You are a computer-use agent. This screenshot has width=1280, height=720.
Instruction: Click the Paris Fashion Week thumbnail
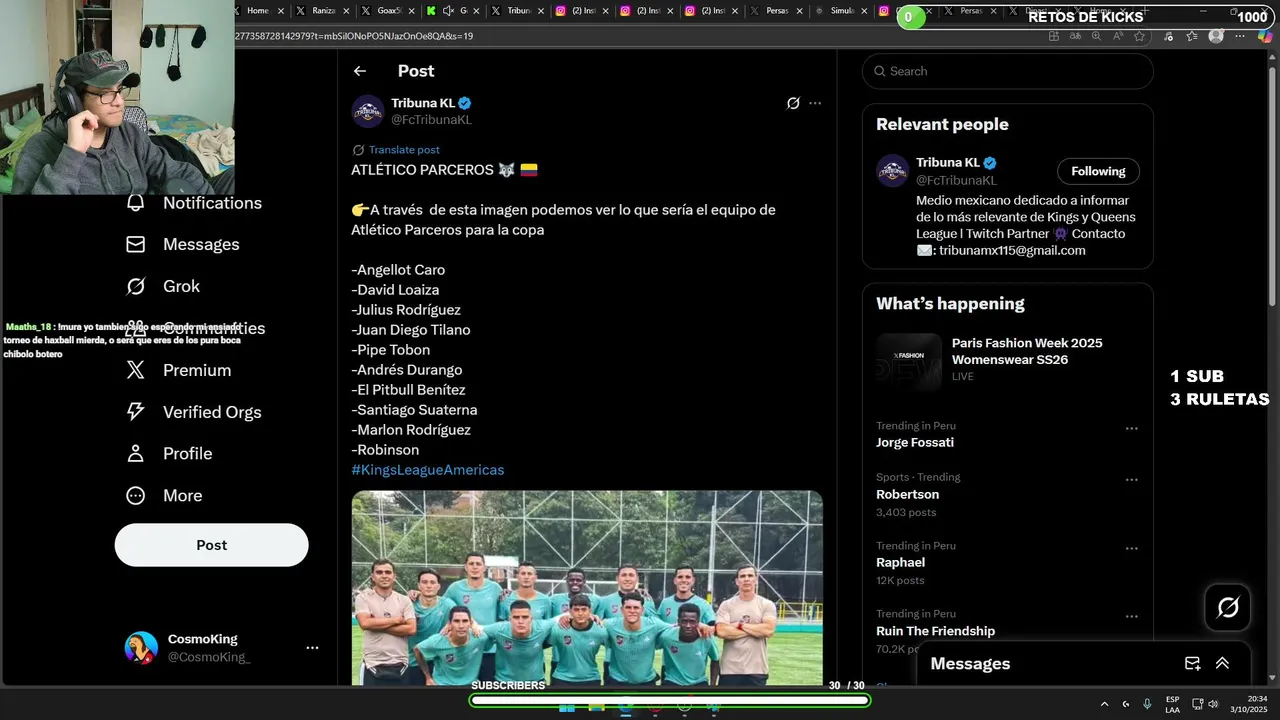point(909,361)
